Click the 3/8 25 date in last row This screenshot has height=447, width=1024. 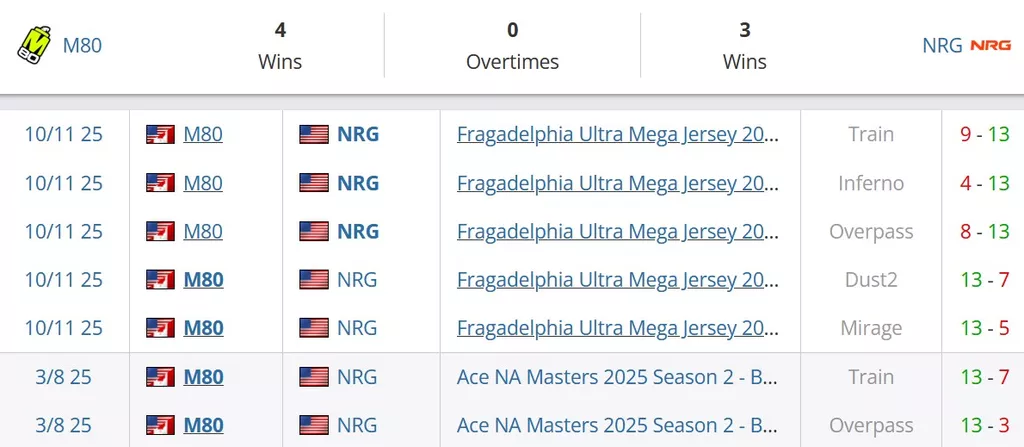[x=64, y=425]
